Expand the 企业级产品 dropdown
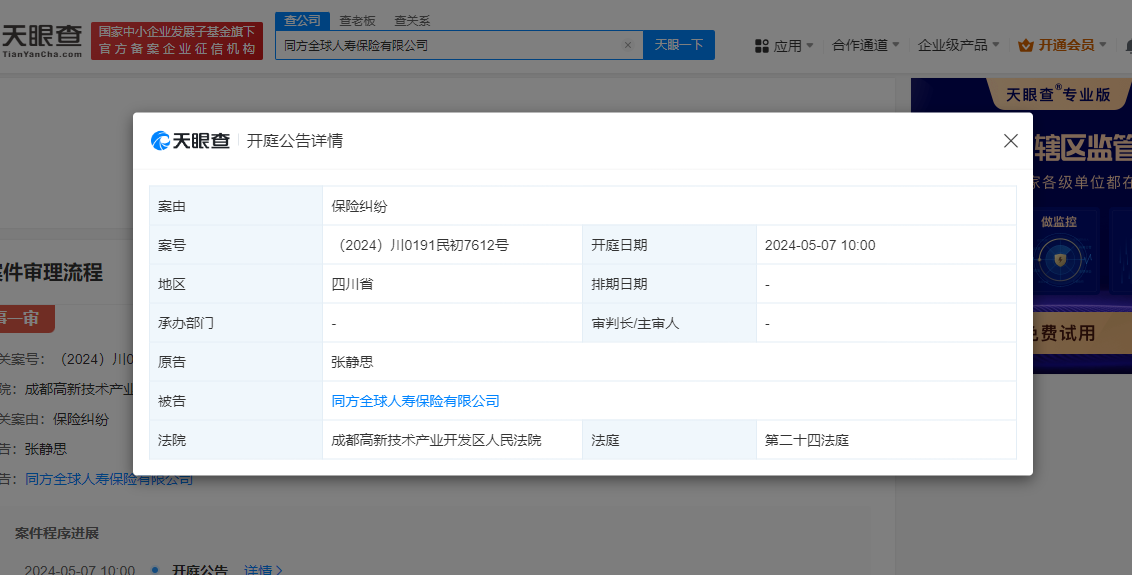This screenshot has width=1132, height=575. coord(959,45)
